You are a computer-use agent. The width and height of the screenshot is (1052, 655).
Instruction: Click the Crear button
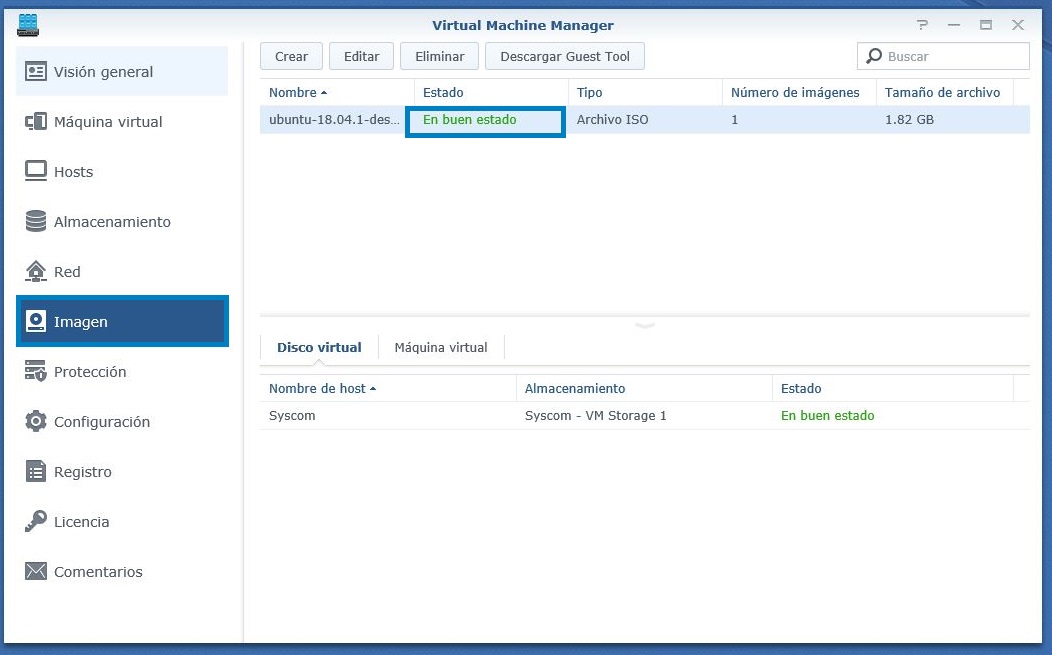pos(291,56)
